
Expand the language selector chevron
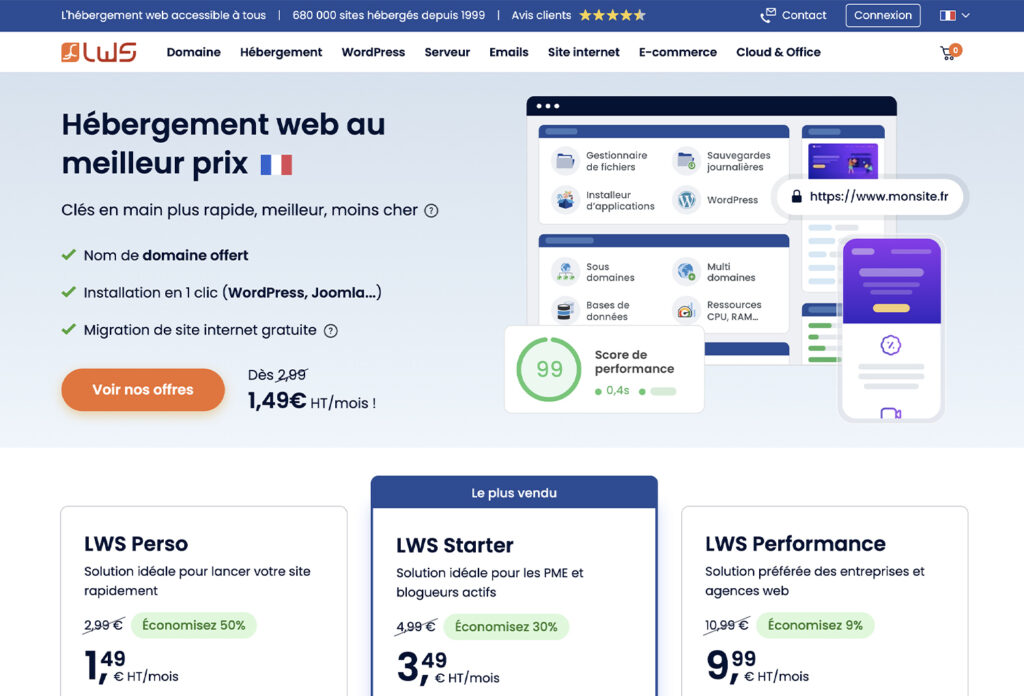coord(965,15)
